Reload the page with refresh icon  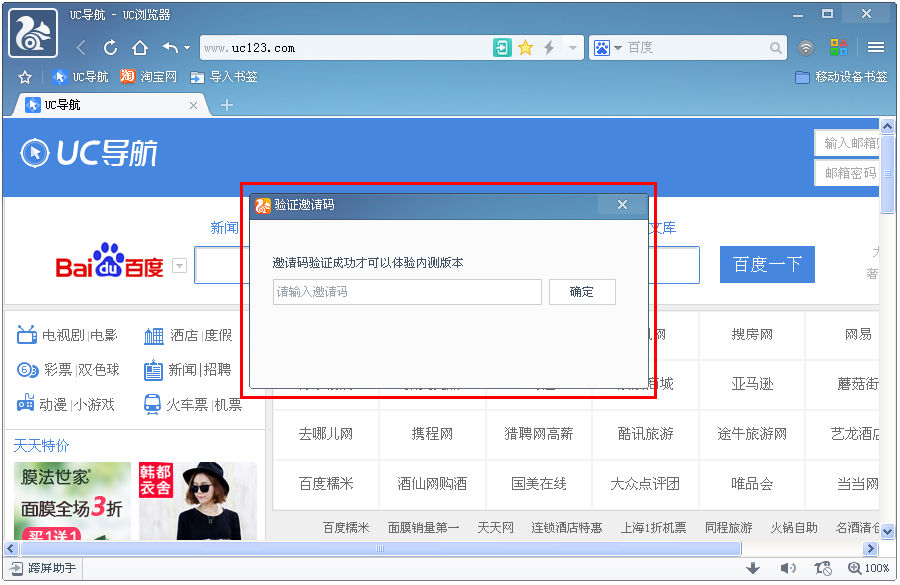(110, 48)
